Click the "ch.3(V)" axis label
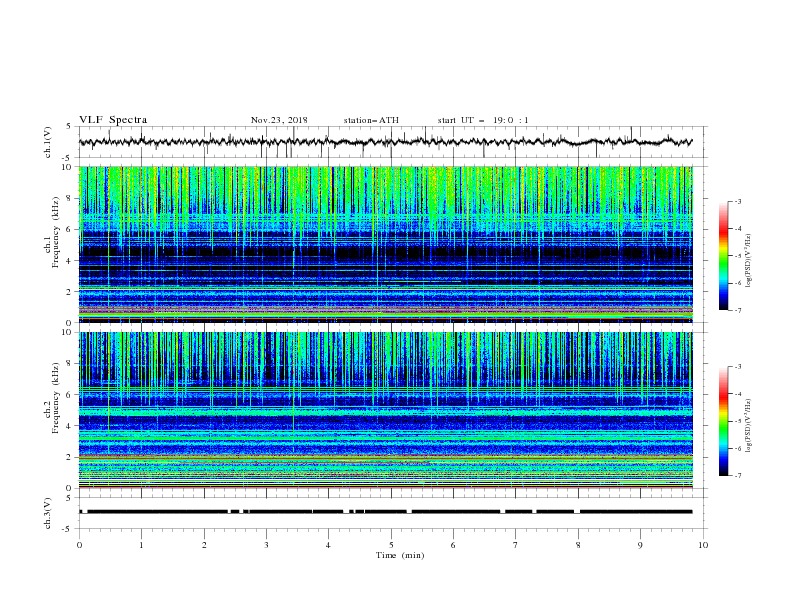Image resolution: width=792 pixels, height=612 pixels. pyautogui.click(x=48, y=514)
